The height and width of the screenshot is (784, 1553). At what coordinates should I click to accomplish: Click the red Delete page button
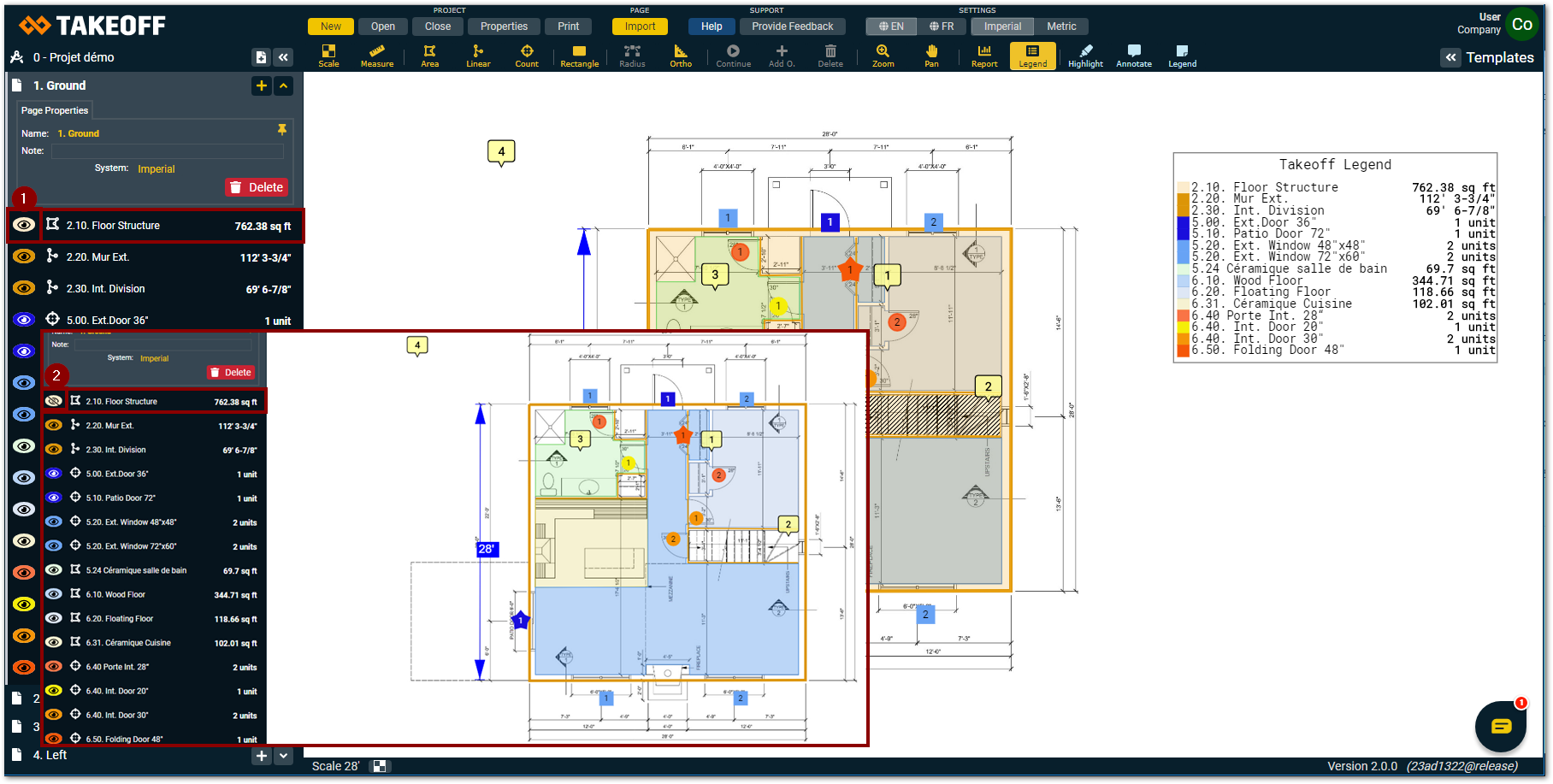(x=257, y=187)
